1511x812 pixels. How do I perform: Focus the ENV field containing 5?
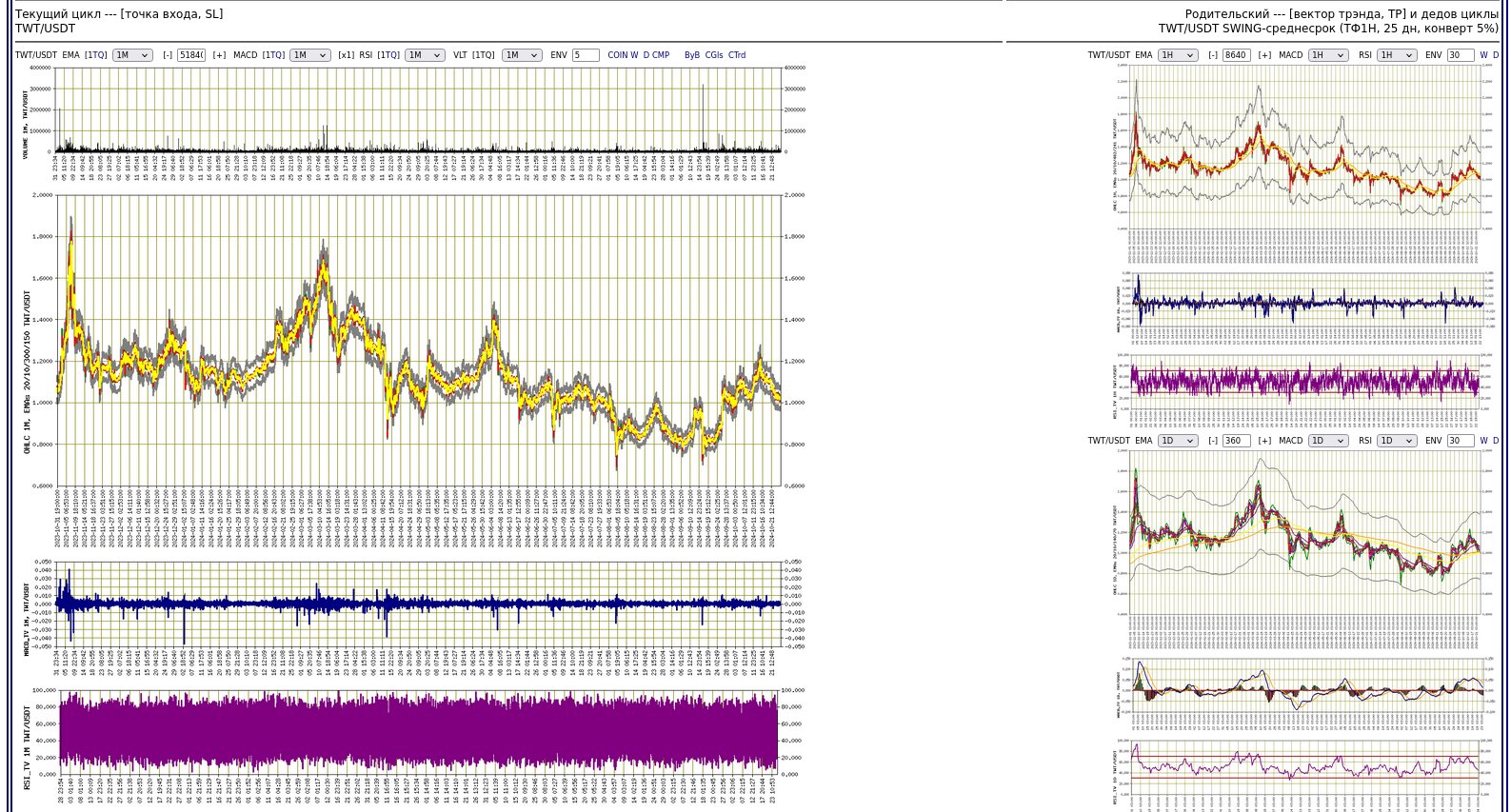point(586,55)
